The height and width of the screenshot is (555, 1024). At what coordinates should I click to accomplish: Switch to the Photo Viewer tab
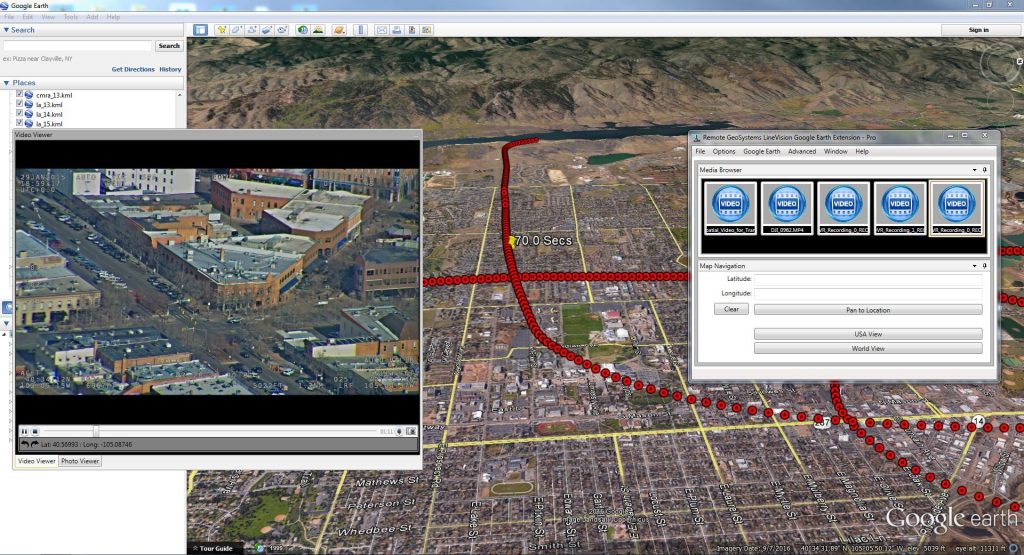coord(80,461)
